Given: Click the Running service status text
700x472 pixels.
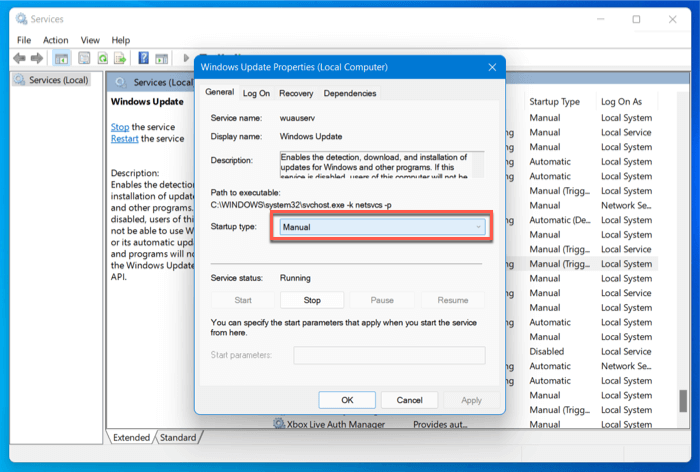Looking at the screenshot, I should (x=295, y=278).
